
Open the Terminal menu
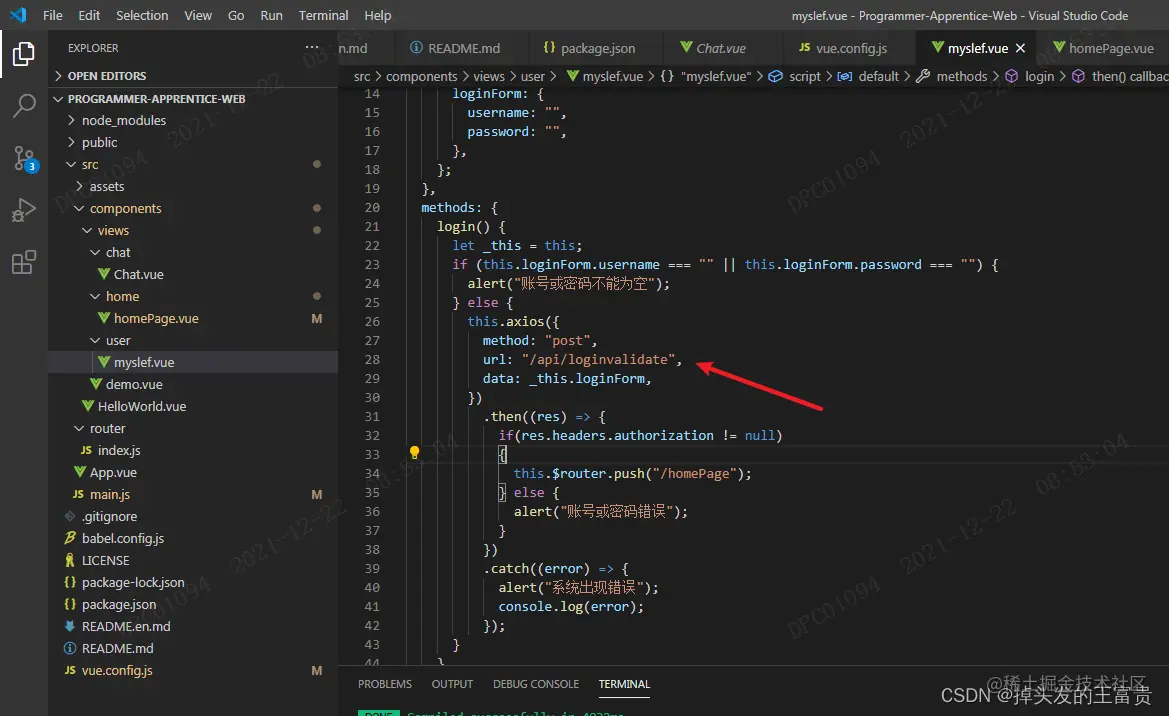coord(323,15)
